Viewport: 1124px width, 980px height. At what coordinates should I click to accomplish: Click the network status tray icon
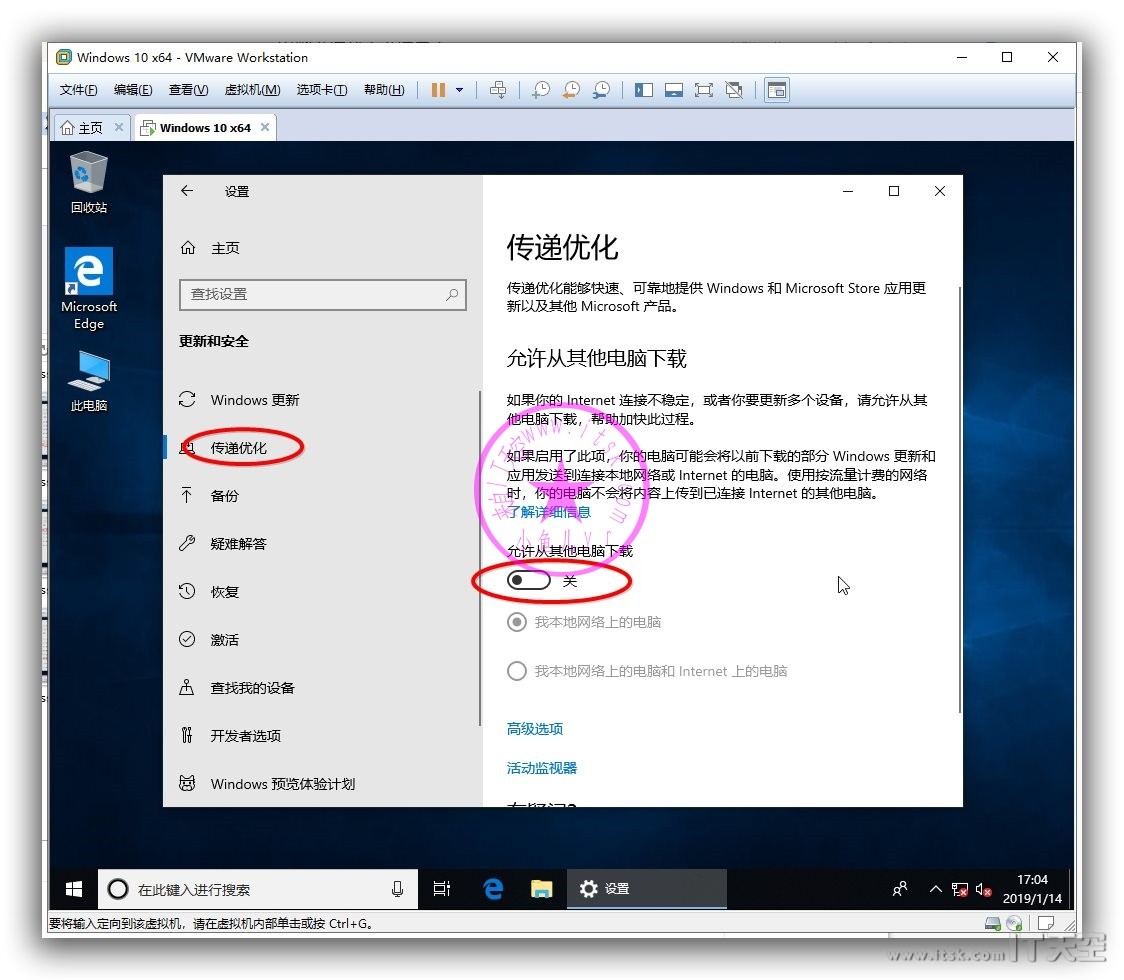(960, 890)
